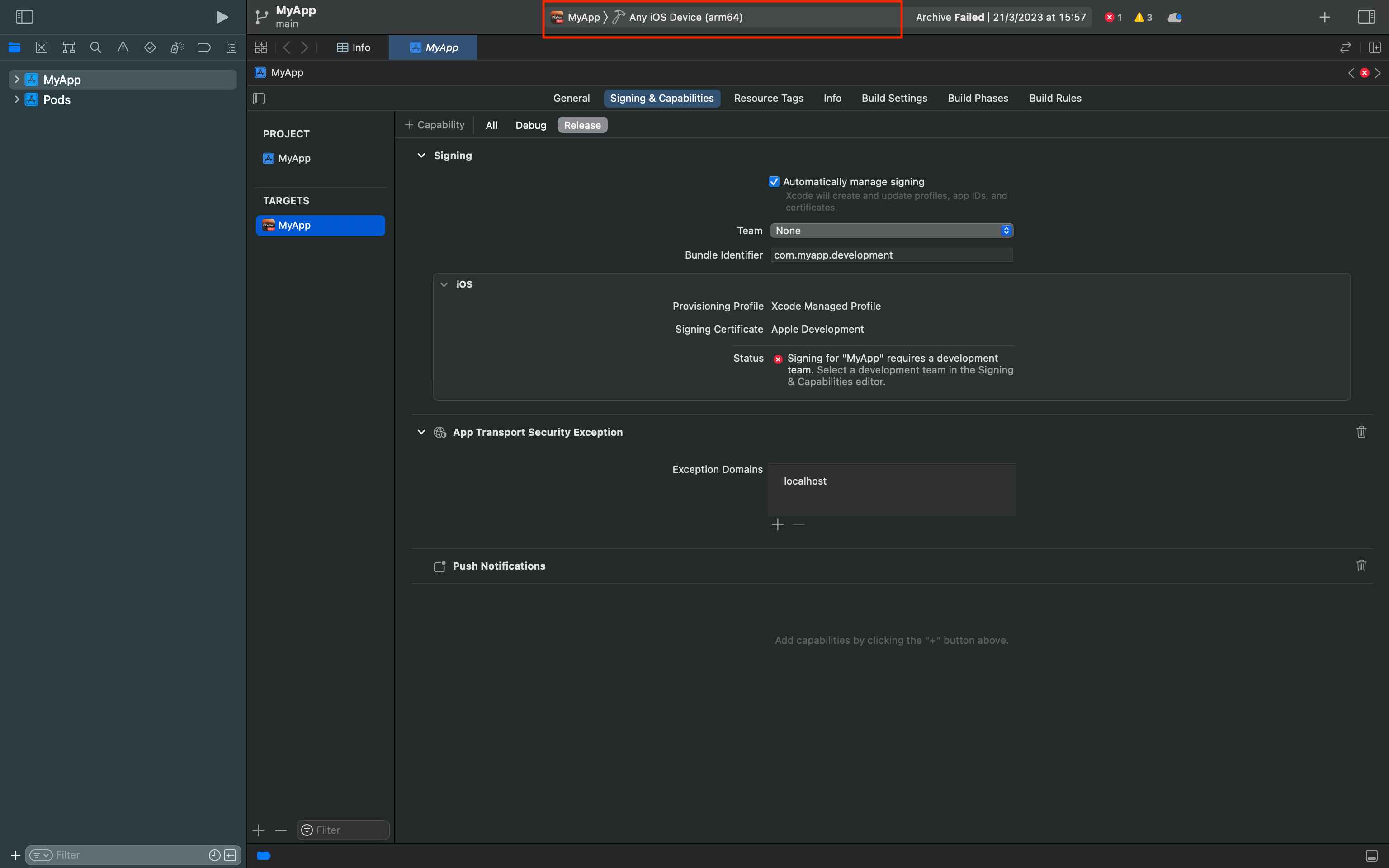Open the Info editor tab
Image resolution: width=1389 pixels, height=868 pixels.
(354, 47)
